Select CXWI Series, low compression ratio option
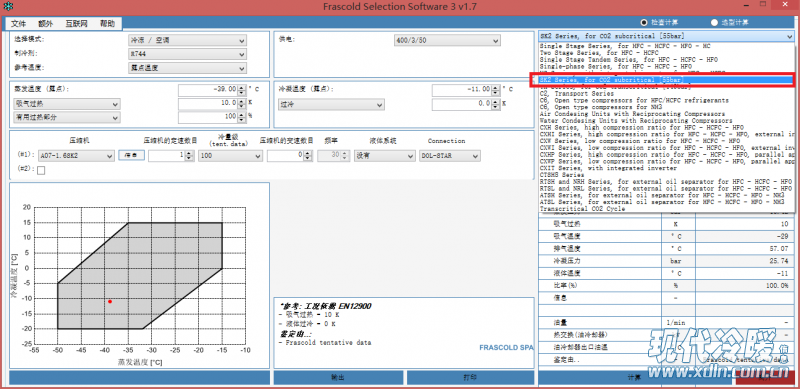The width and height of the screenshot is (800, 389). coord(666,148)
